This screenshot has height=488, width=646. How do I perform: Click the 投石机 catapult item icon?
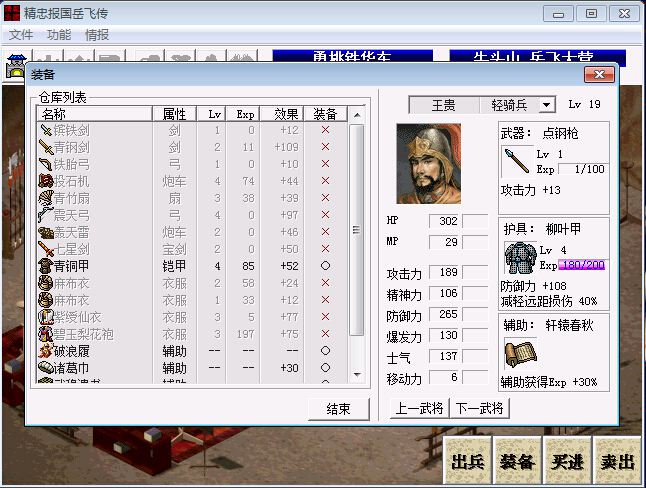click(46, 181)
